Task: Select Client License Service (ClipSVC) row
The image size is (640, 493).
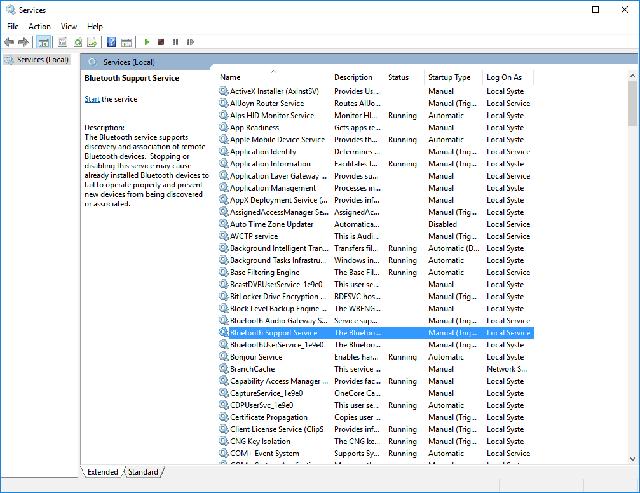Action: (376, 429)
